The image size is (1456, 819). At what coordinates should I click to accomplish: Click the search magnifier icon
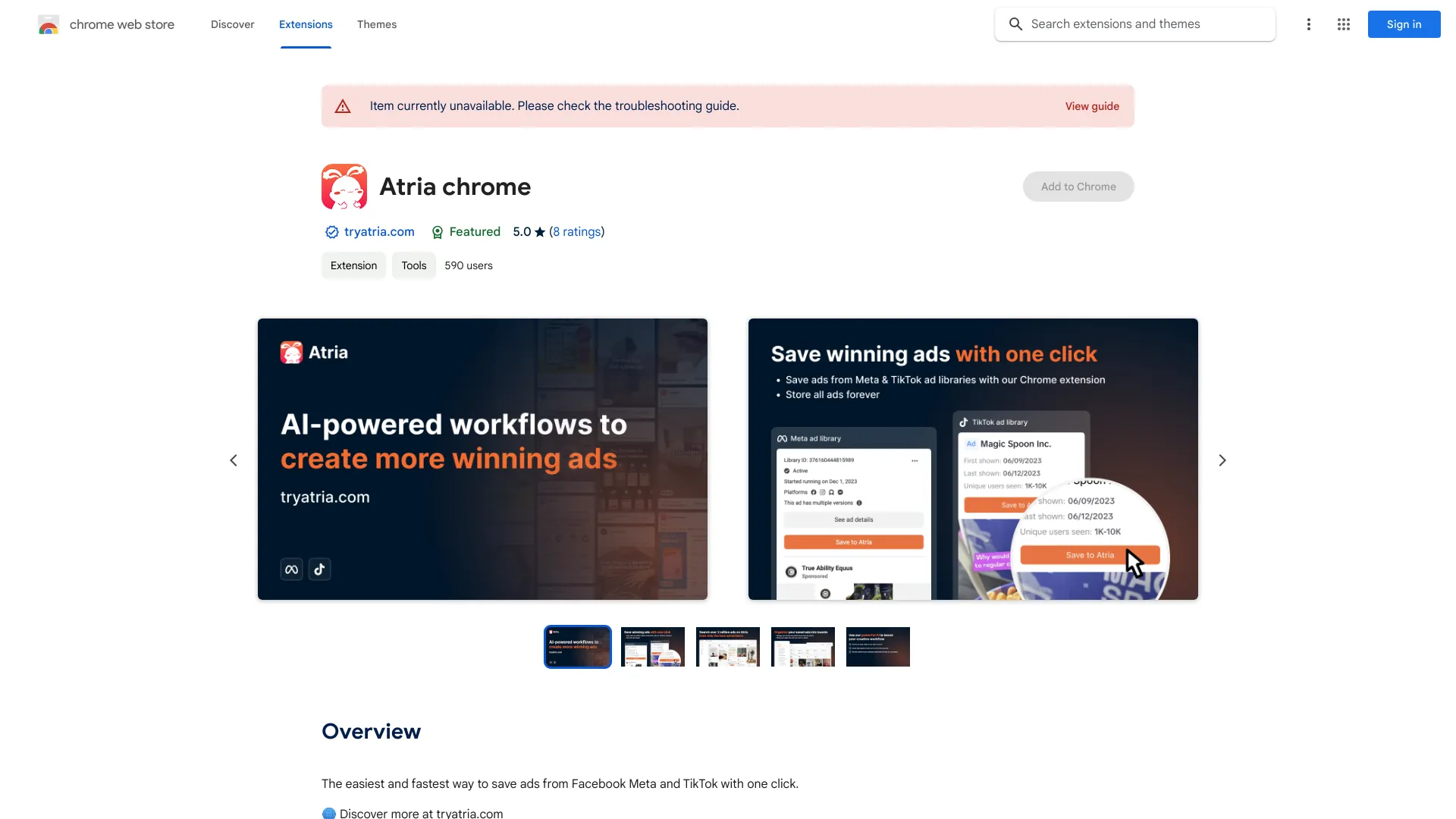tap(1015, 24)
